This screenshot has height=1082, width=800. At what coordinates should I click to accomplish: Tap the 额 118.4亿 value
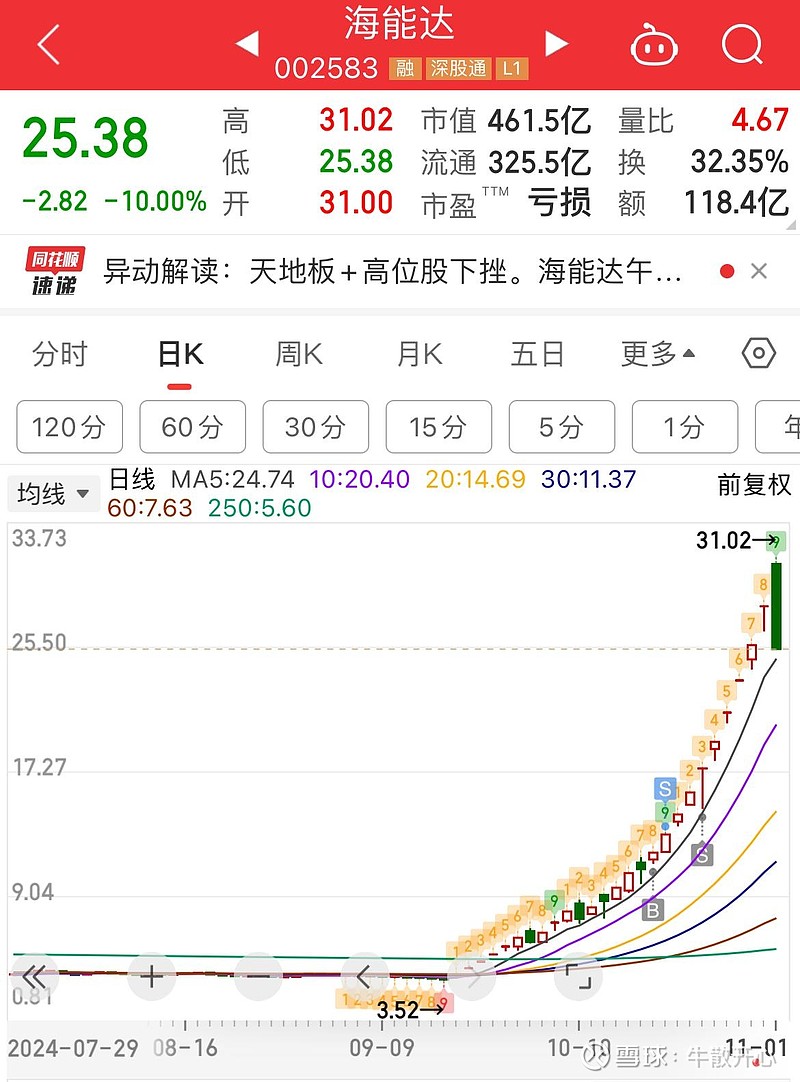[x=736, y=203]
